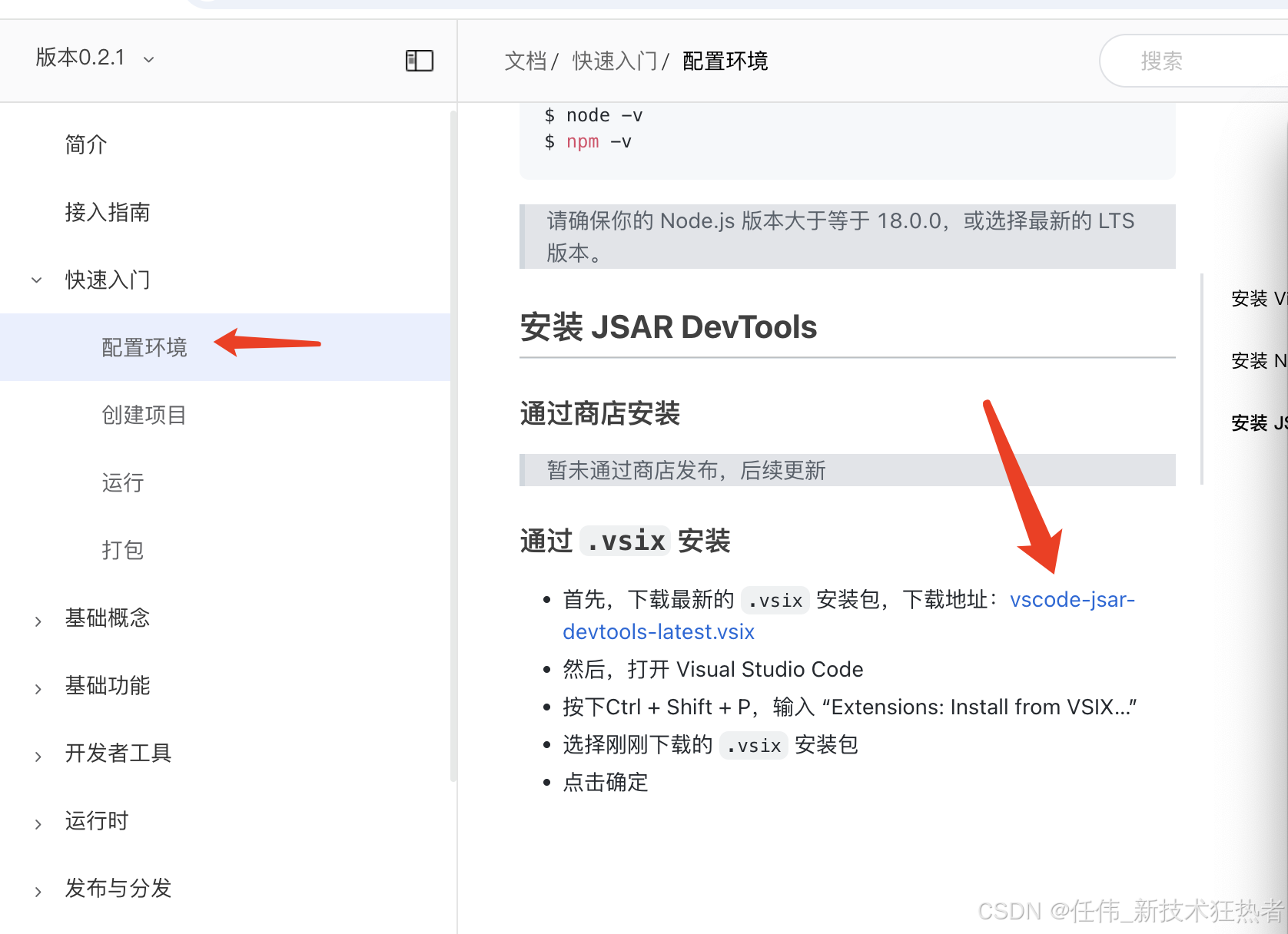Expand the 发布与分发 section chevron

[x=38, y=891]
